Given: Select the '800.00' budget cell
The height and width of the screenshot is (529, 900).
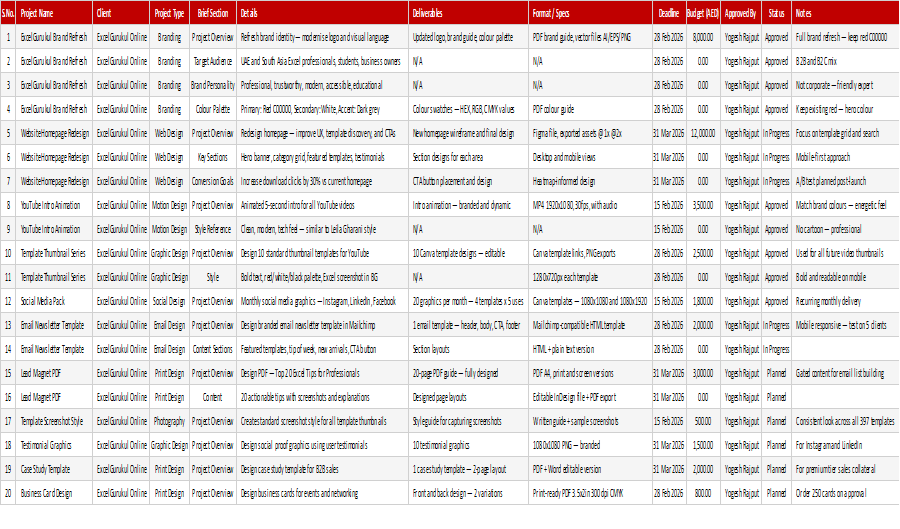Looking at the screenshot, I should click(703, 493).
